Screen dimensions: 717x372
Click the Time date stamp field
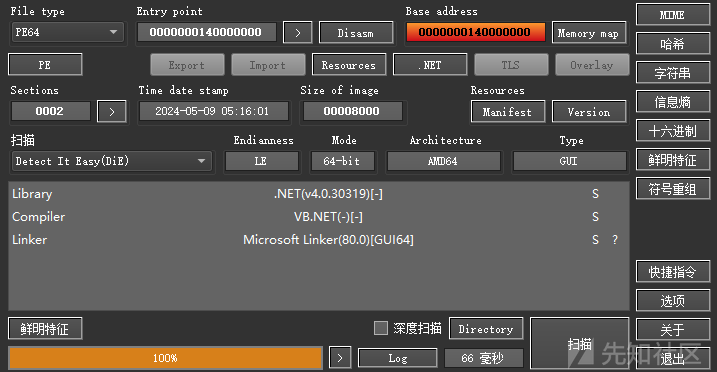(x=214, y=112)
